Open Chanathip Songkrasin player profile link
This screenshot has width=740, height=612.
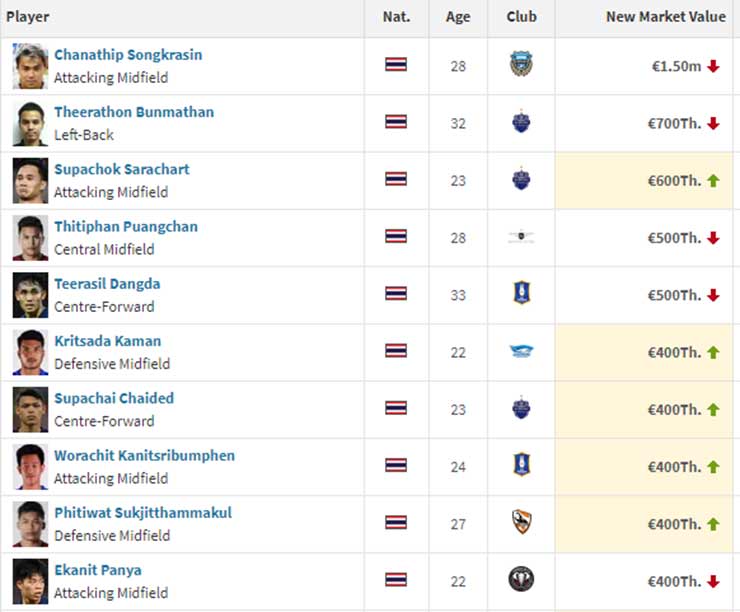tap(128, 55)
